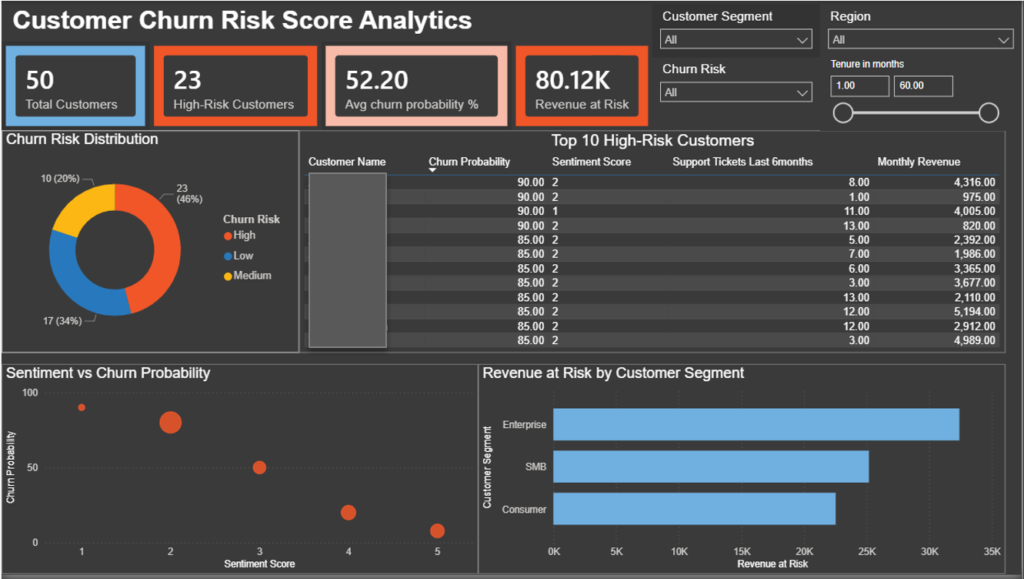Toggle the High entry in Churn Risk legend

pos(244,237)
